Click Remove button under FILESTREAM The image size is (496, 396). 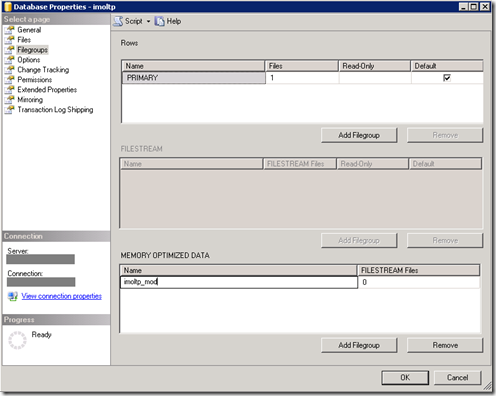point(445,241)
